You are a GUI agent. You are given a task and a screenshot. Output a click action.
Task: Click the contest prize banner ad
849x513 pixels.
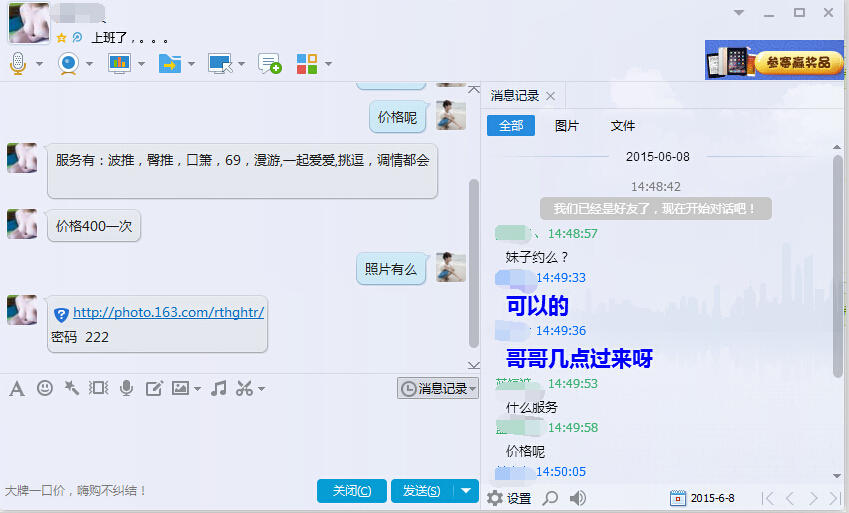coord(774,60)
